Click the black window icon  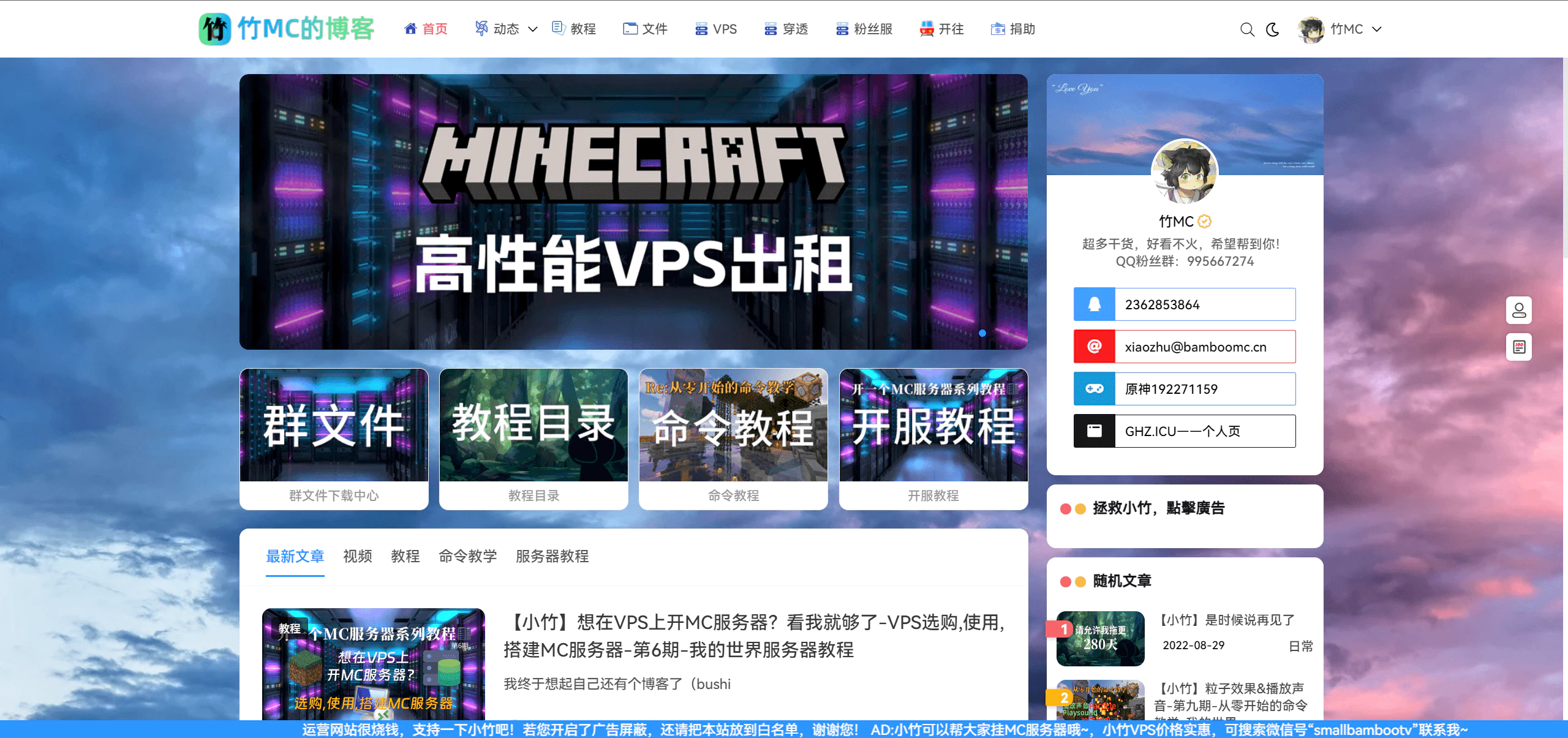click(x=1095, y=431)
